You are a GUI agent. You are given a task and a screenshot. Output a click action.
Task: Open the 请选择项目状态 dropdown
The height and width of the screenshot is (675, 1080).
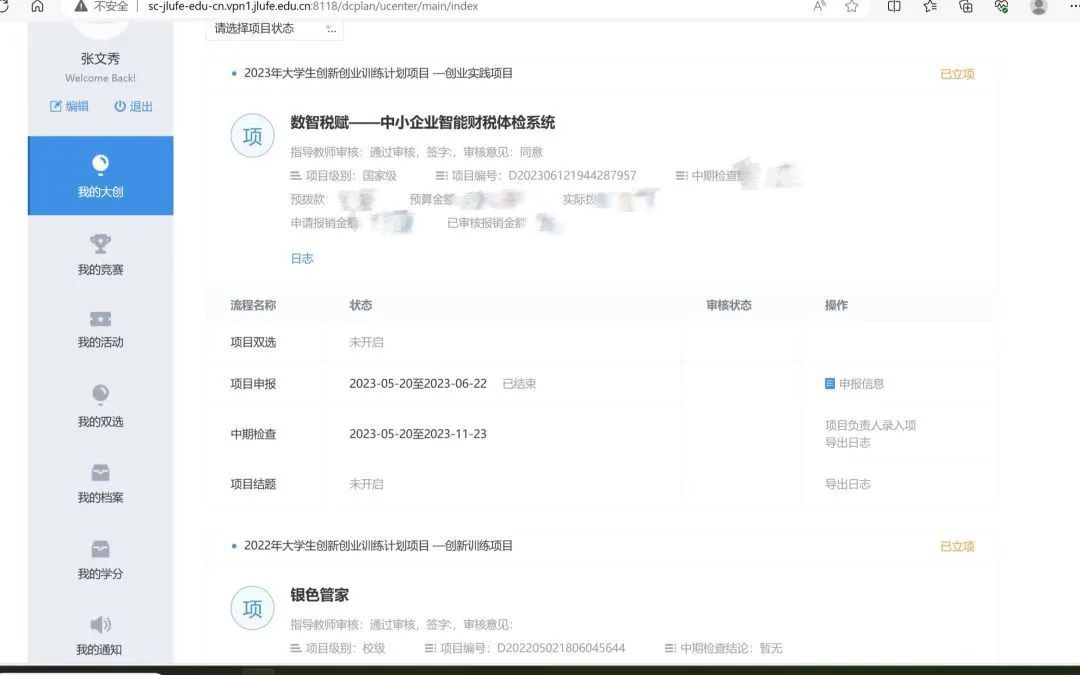pos(274,28)
